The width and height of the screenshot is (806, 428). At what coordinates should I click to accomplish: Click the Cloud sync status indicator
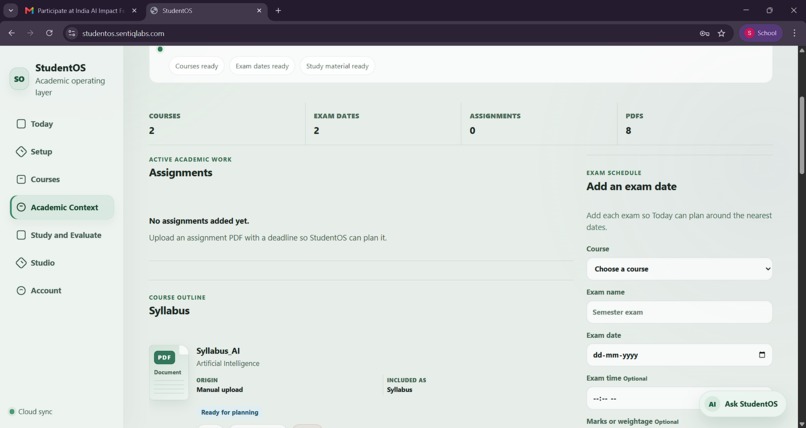(x=31, y=412)
